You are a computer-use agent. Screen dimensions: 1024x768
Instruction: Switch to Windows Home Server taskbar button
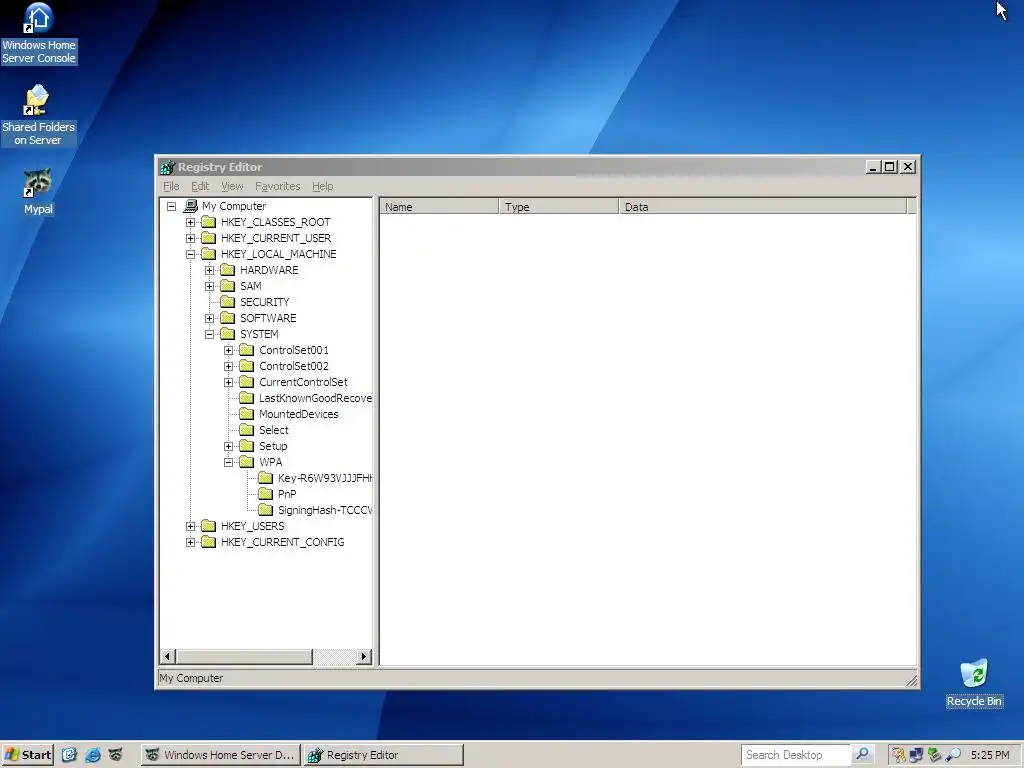tap(221, 755)
